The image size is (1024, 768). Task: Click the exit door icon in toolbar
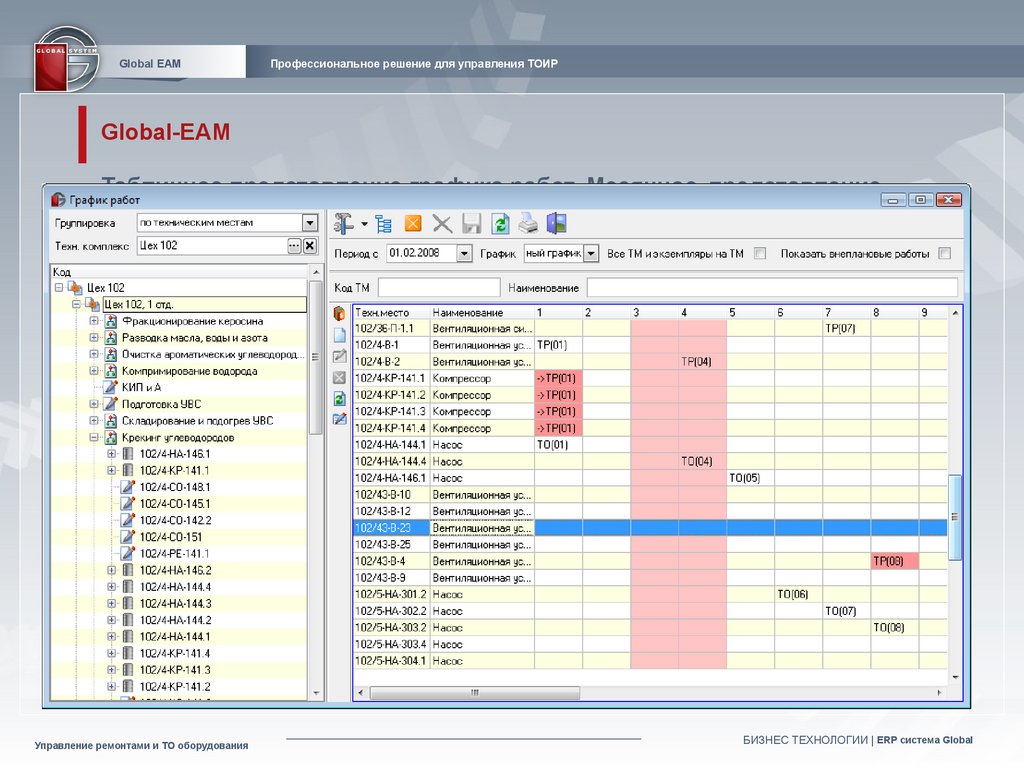tap(556, 224)
